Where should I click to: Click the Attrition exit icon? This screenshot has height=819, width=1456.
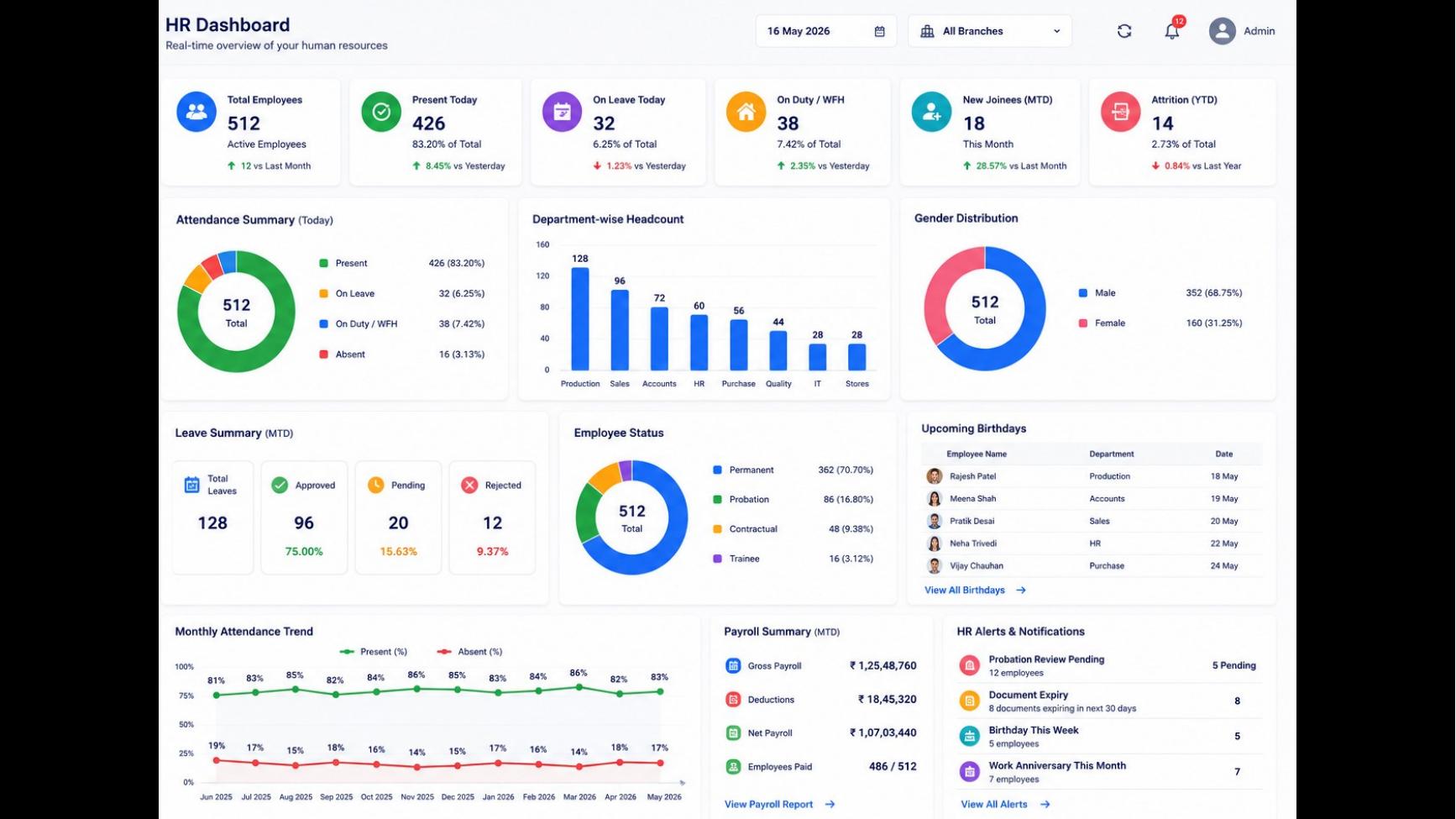[x=1120, y=112]
